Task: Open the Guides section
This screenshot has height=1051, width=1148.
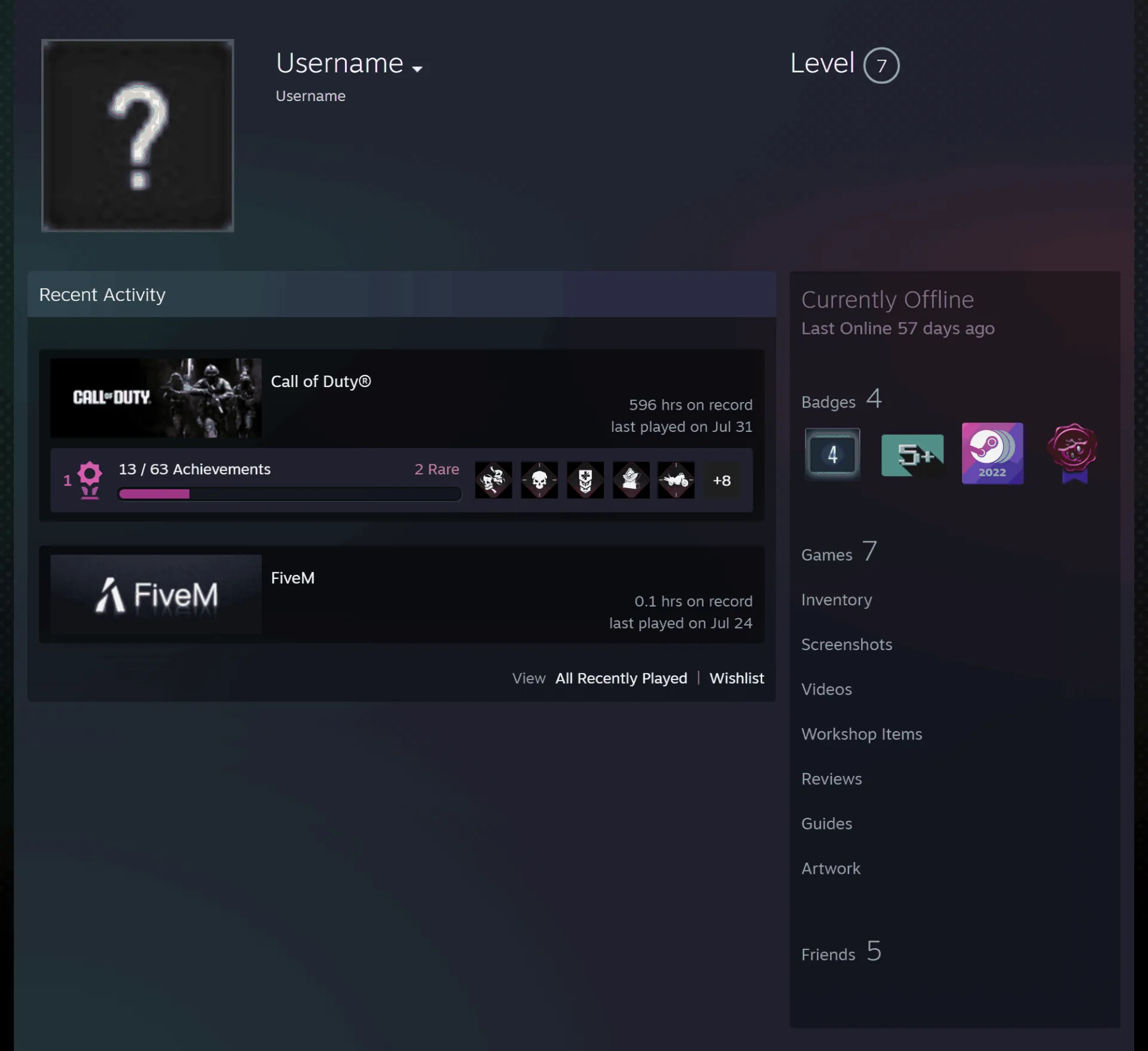Action: pyautogui.click(x=827, y=824)
